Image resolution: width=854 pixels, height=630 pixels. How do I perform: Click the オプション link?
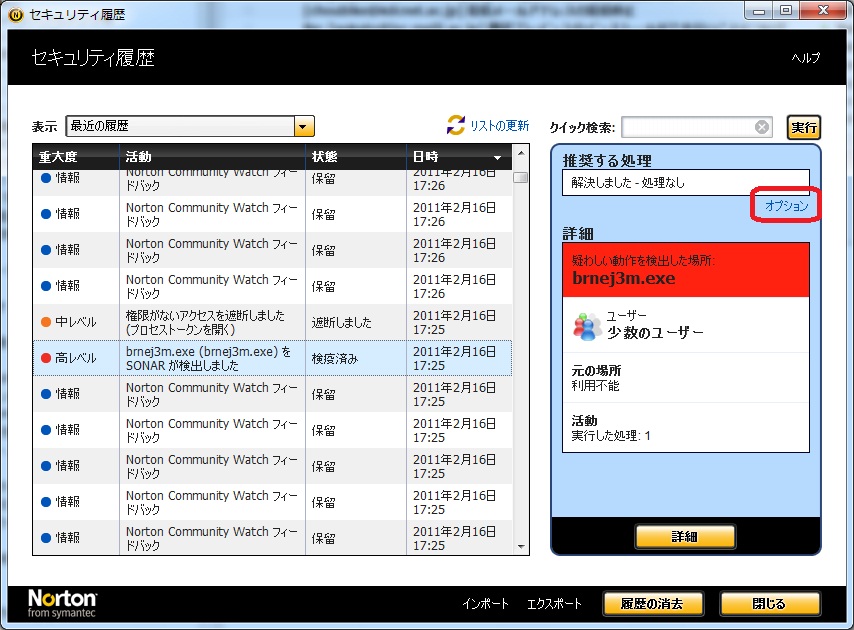point(786,205)
